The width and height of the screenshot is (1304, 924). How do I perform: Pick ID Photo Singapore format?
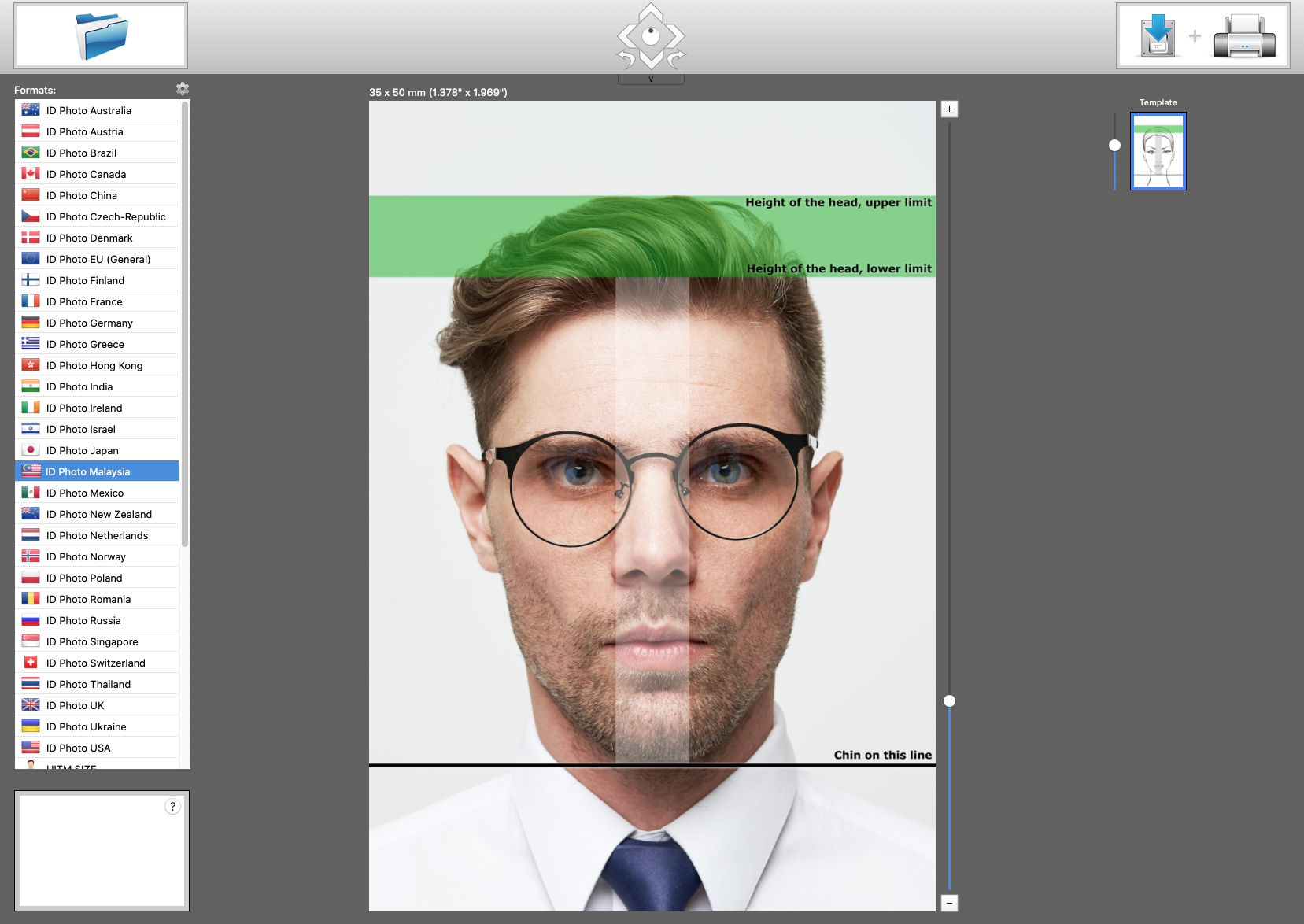(x=91, y=641)
